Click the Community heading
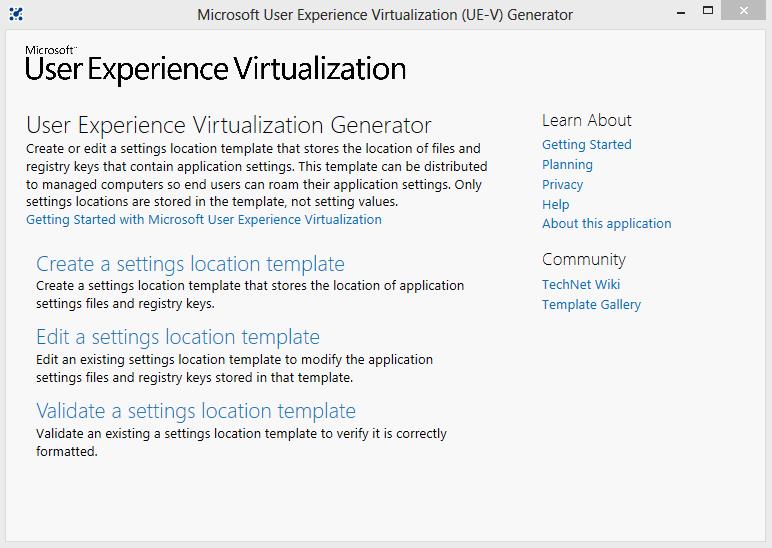 click(584, 260)
